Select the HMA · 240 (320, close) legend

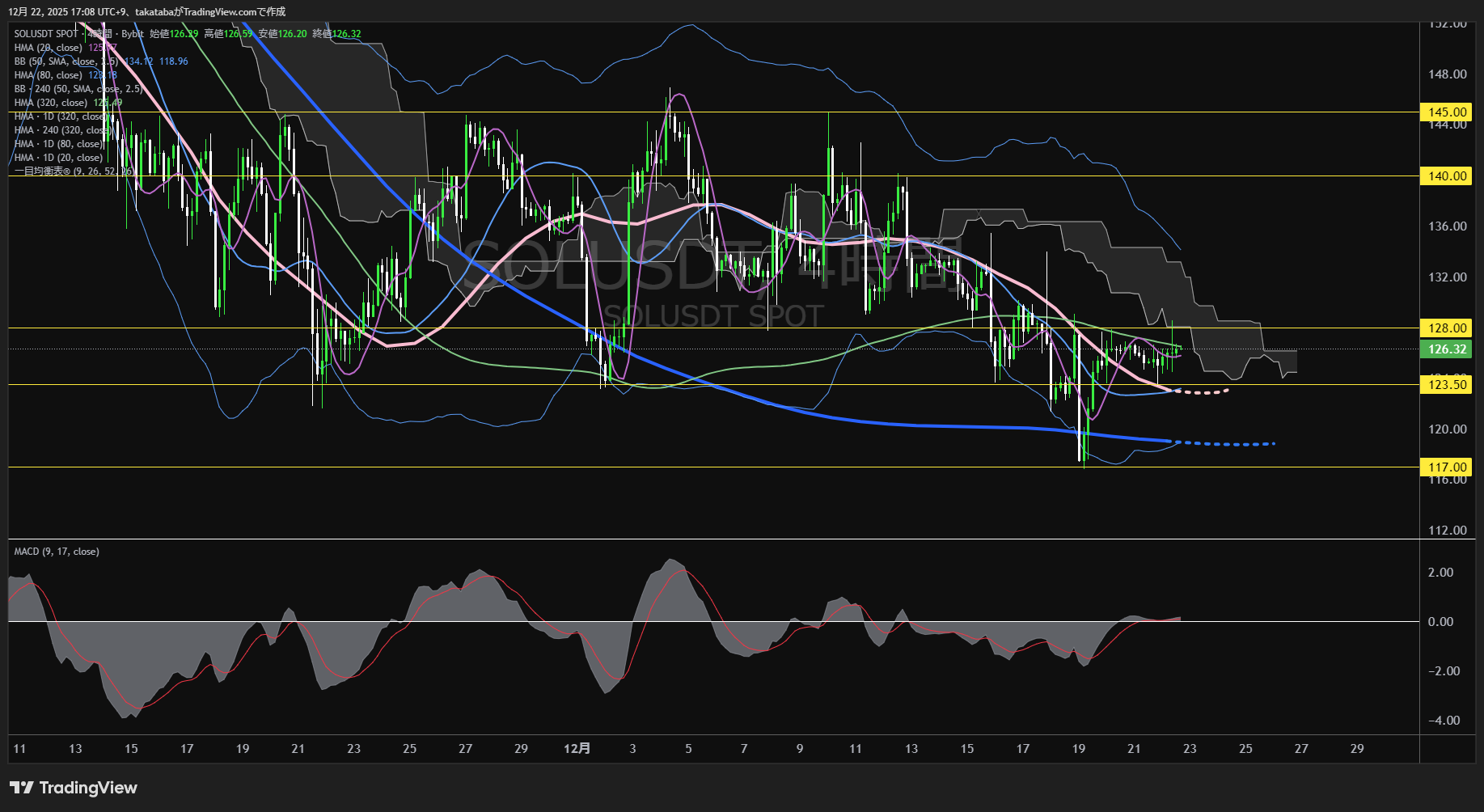click(62, 130)
